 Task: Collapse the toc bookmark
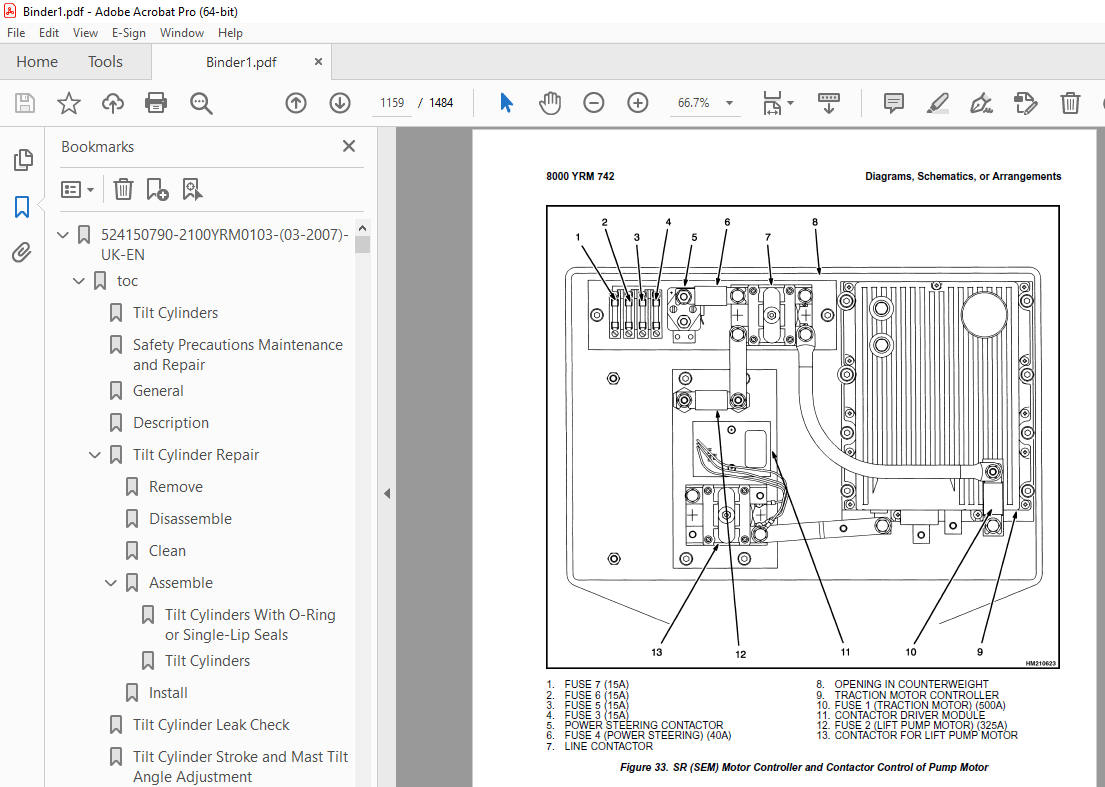pos(79,280)
